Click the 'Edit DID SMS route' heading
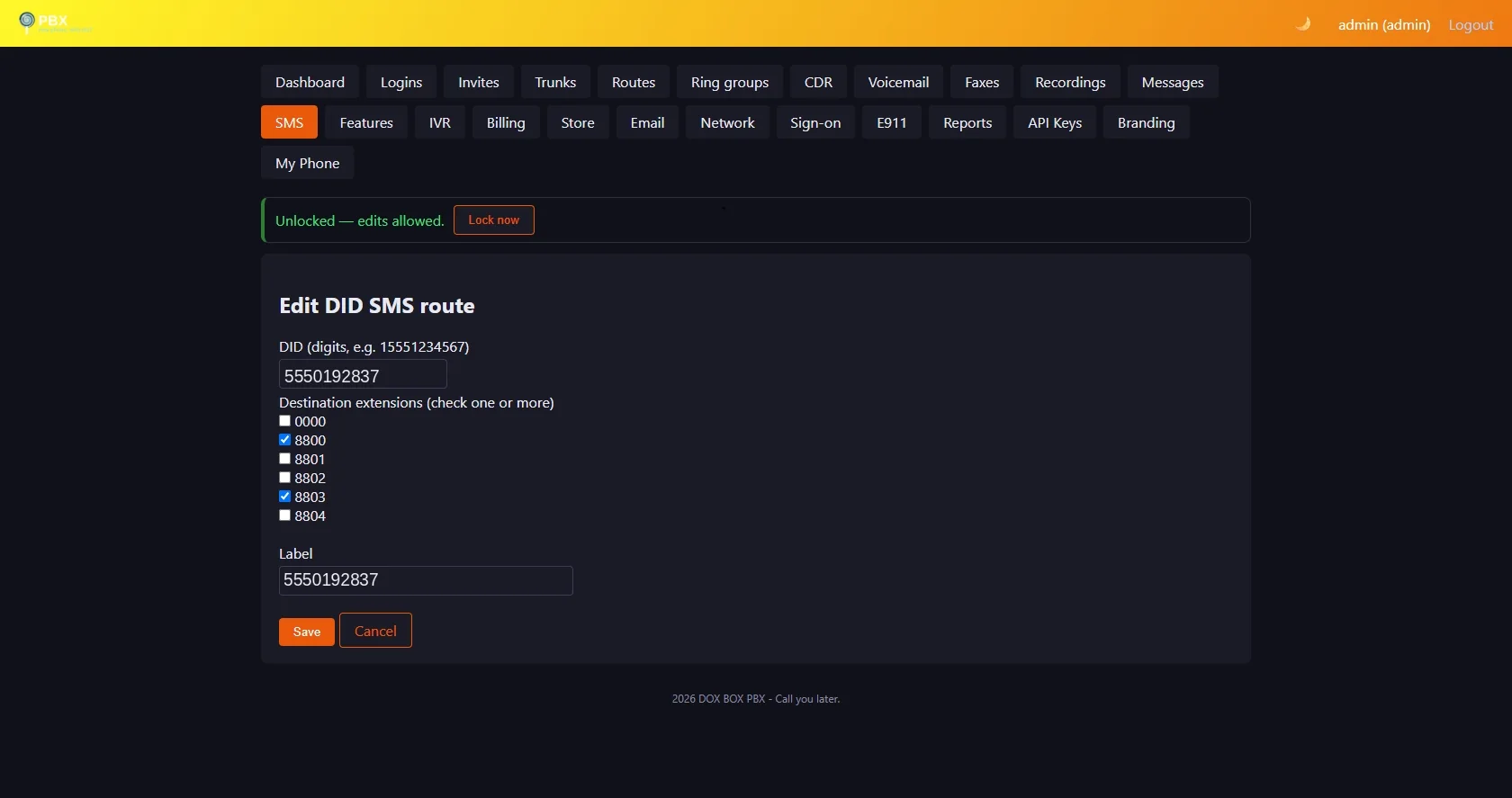The width and height of the screenshot is (1512, 798). [376, 306]
